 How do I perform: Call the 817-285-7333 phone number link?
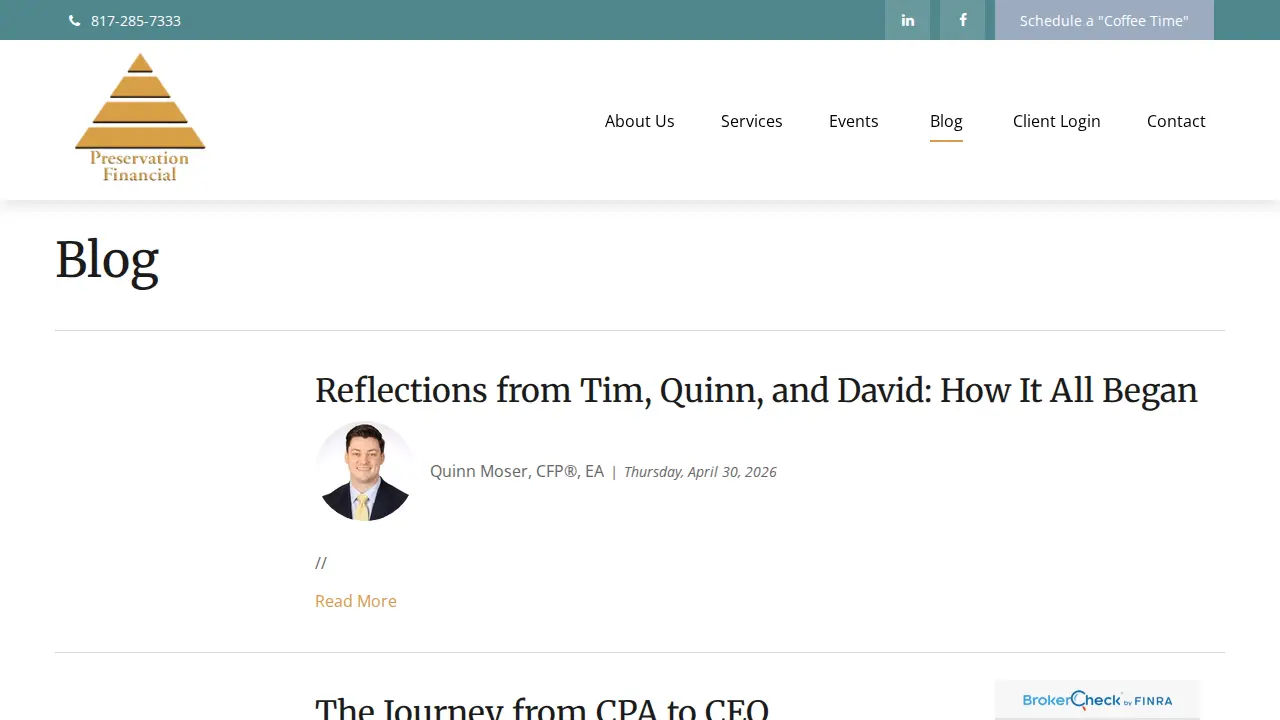(x=136, y=21)
